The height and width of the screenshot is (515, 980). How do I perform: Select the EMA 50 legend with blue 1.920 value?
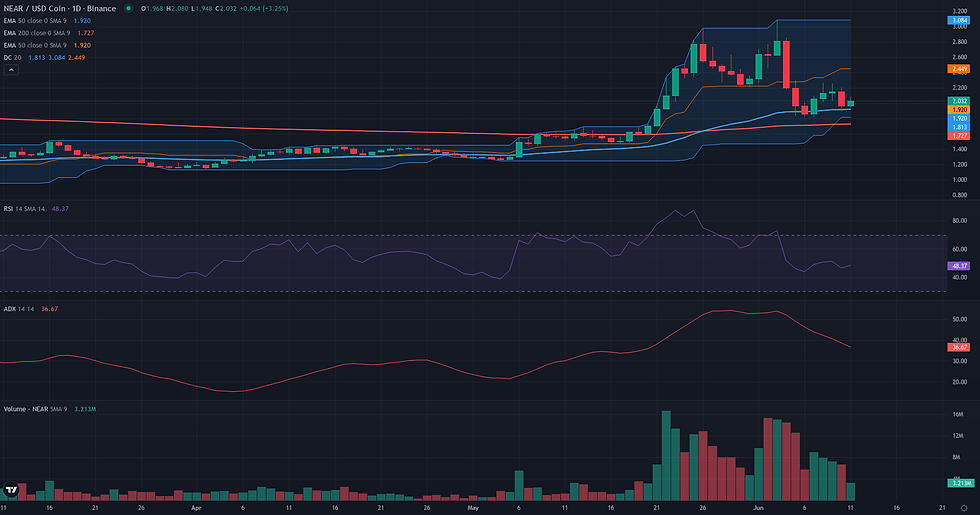click(x=47, y=21)
